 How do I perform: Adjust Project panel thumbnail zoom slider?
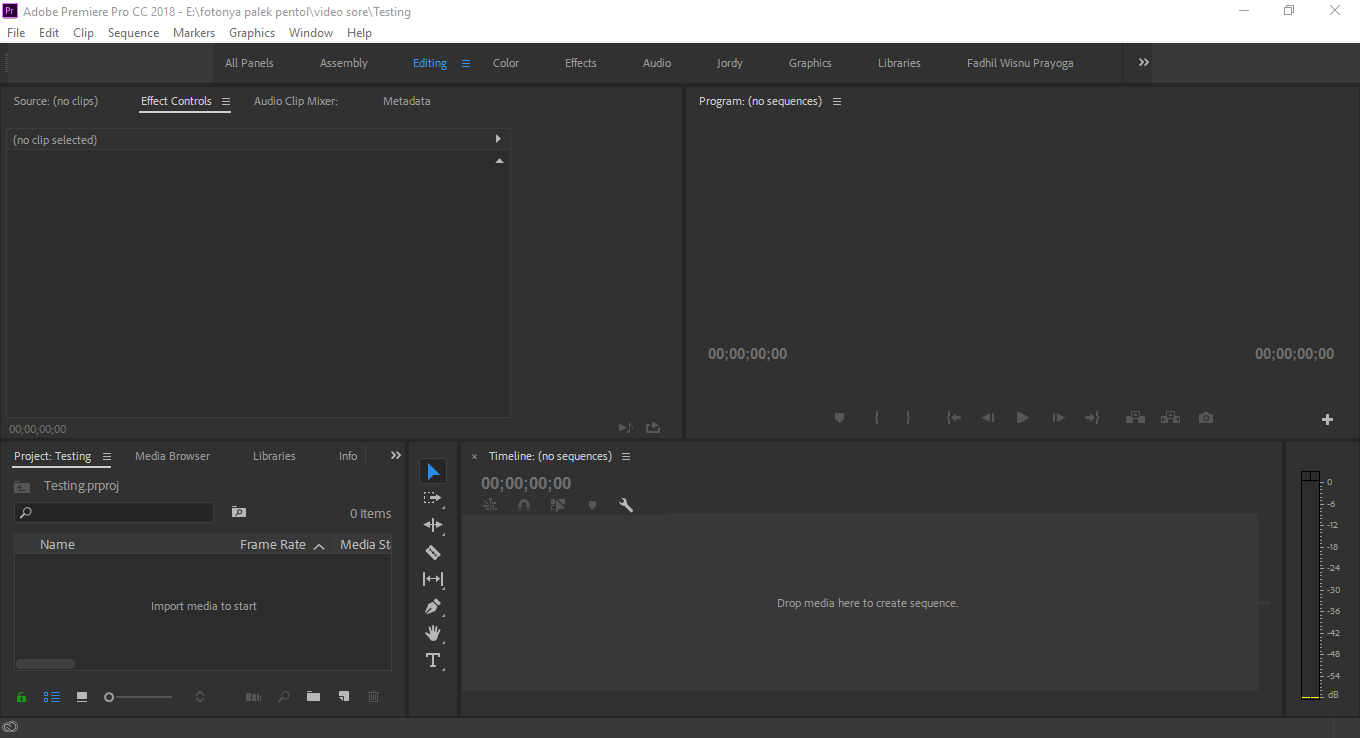[x=138, y=697]
